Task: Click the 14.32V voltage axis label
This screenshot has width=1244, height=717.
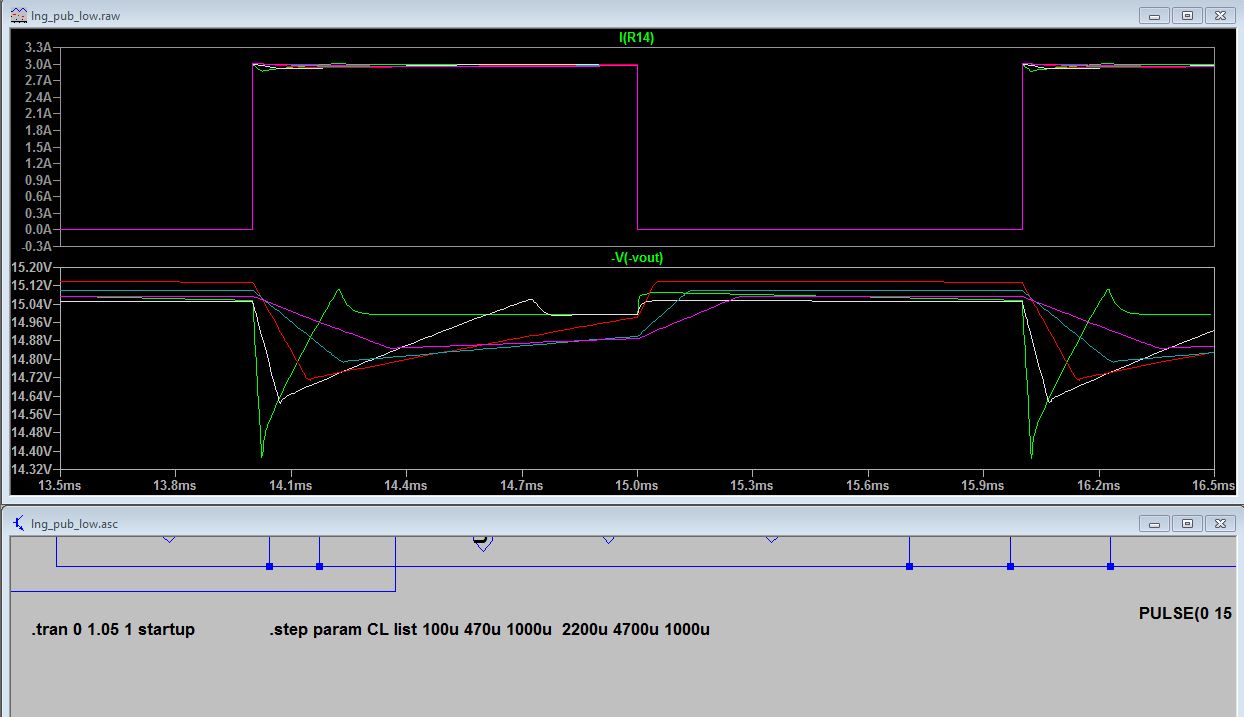Action: coord(31,469)
